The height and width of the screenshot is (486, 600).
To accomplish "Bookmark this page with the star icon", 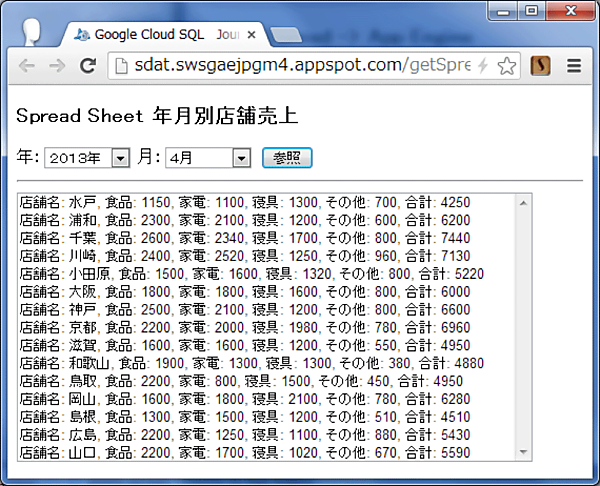I will 507,66.
